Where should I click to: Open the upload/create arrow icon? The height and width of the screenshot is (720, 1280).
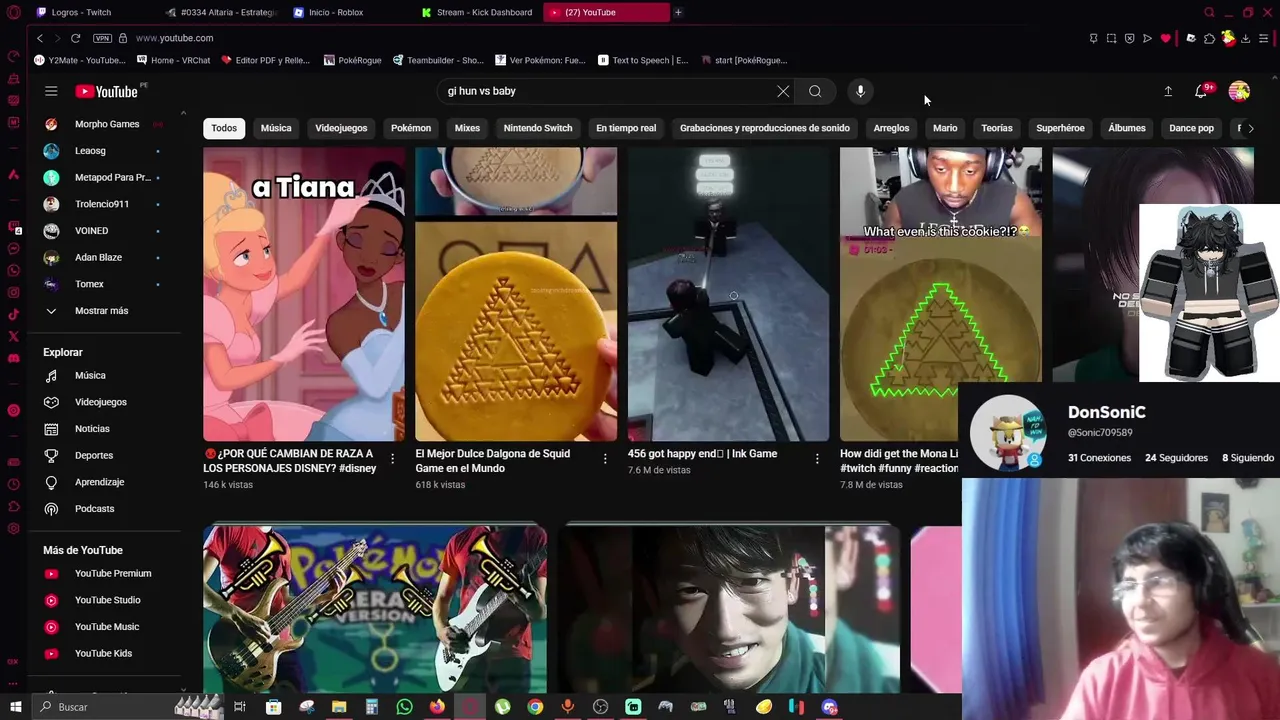click(x=1168, y=91)
